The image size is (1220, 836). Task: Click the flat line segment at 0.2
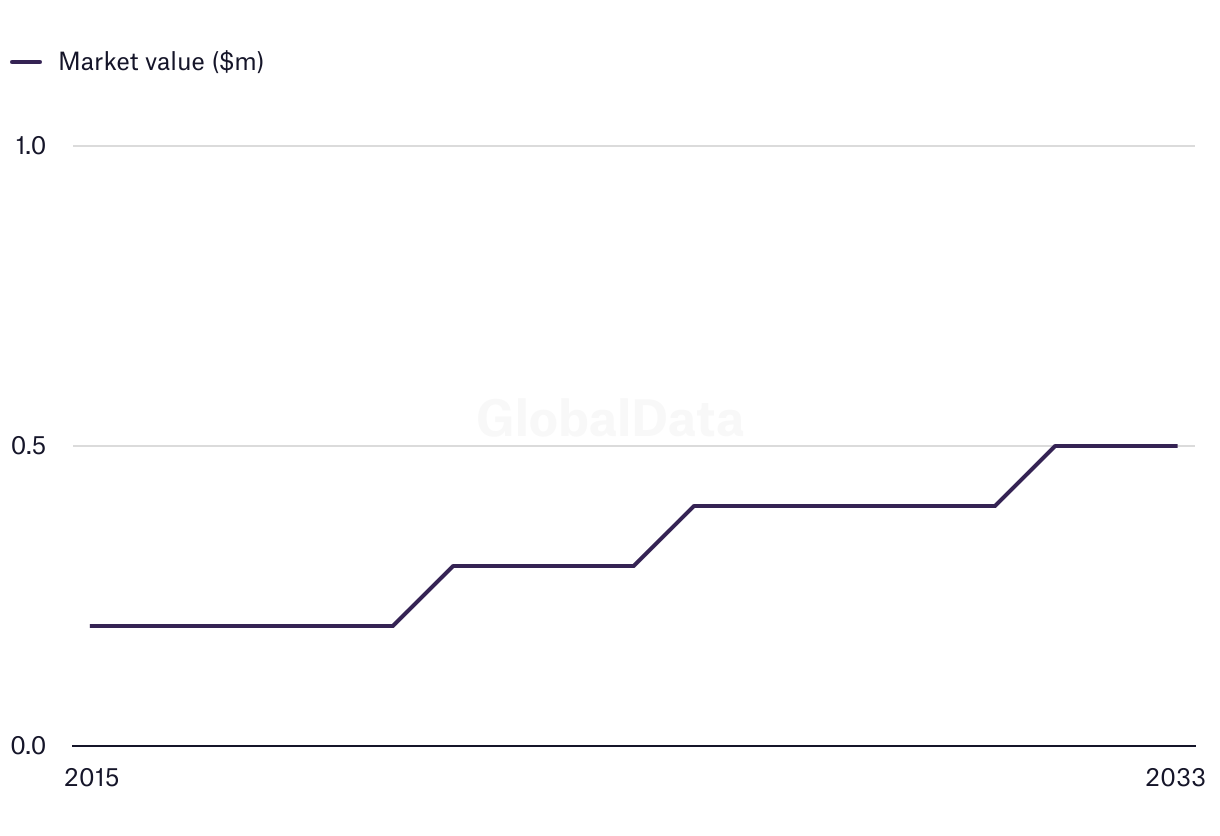(x=242, y=626)
